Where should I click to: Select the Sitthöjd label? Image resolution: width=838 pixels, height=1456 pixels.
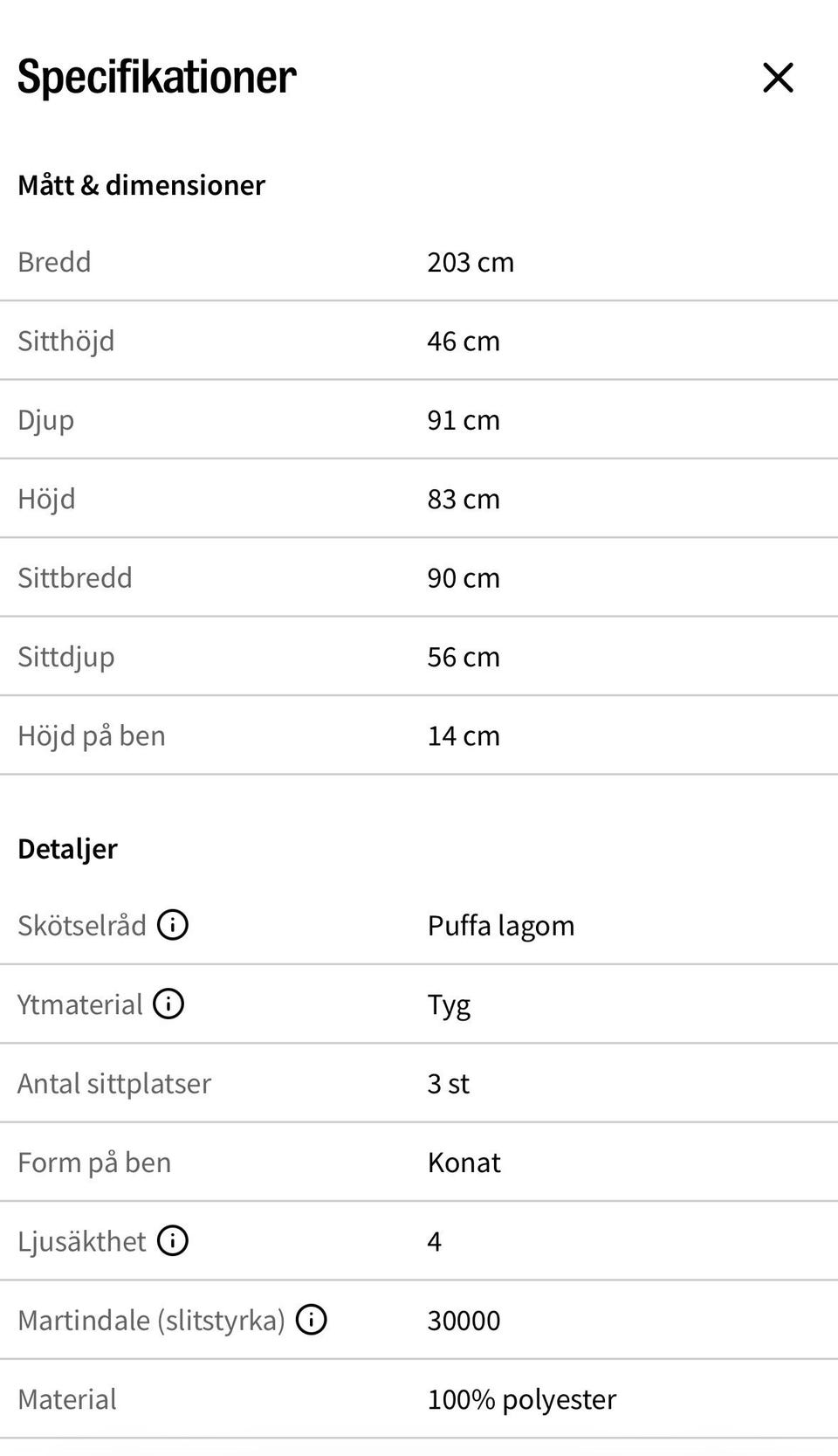66,341
